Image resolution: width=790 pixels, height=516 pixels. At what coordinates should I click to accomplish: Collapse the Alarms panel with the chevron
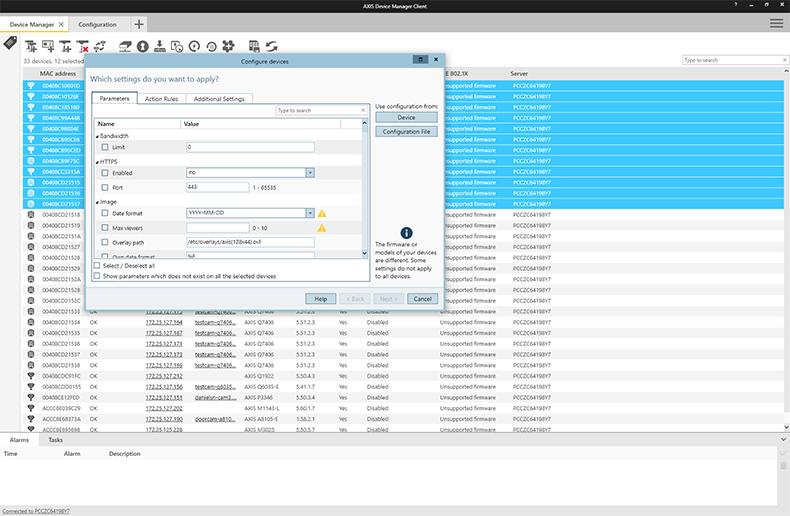783,439
